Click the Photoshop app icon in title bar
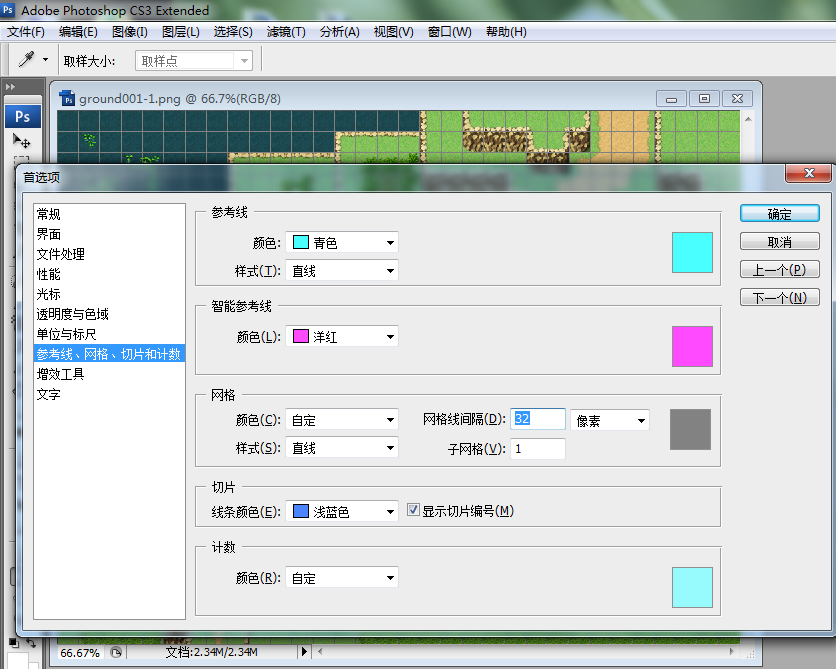This screenshot has height=669, width=836. 9,10
